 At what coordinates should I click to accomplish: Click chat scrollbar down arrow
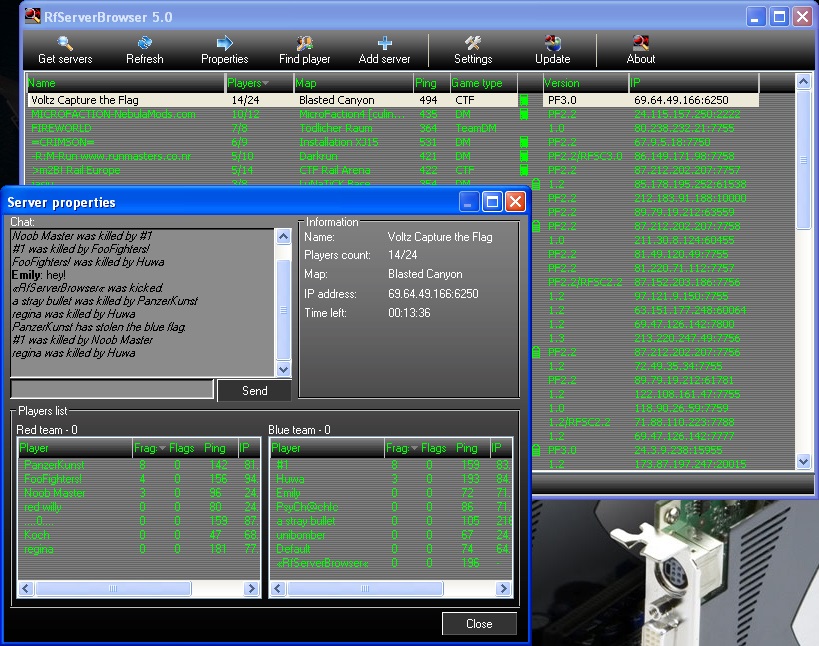click(283, 369)
